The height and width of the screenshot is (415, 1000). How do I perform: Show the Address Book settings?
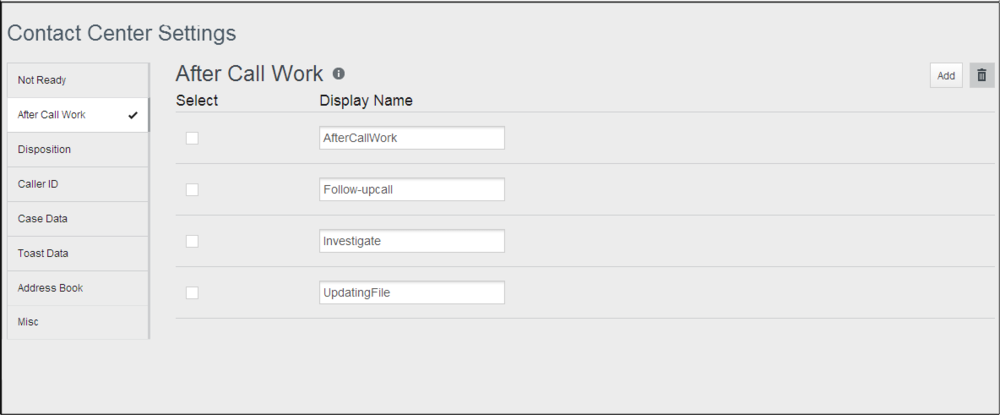click(78, 288)
